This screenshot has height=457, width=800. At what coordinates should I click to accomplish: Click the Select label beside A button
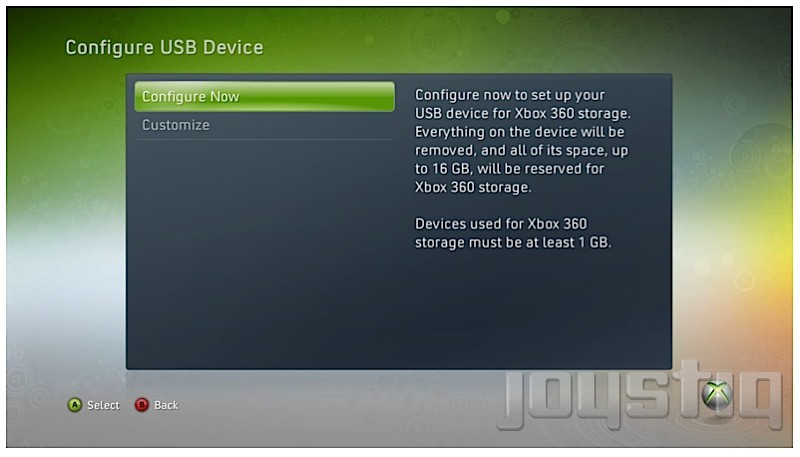(x=103, y=405)
